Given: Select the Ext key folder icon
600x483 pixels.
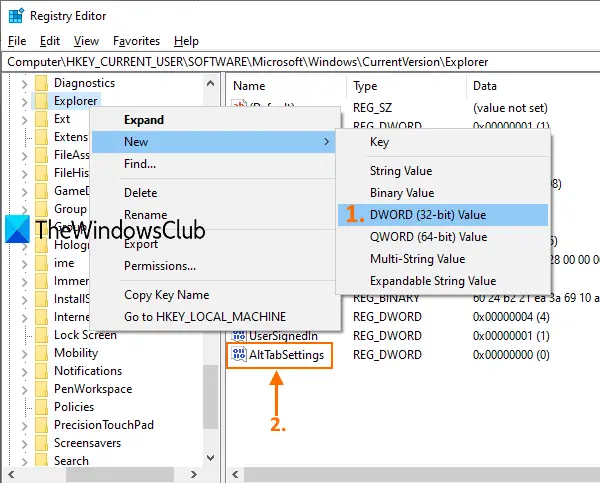Looking at the screenshot, I should (41, 119).
